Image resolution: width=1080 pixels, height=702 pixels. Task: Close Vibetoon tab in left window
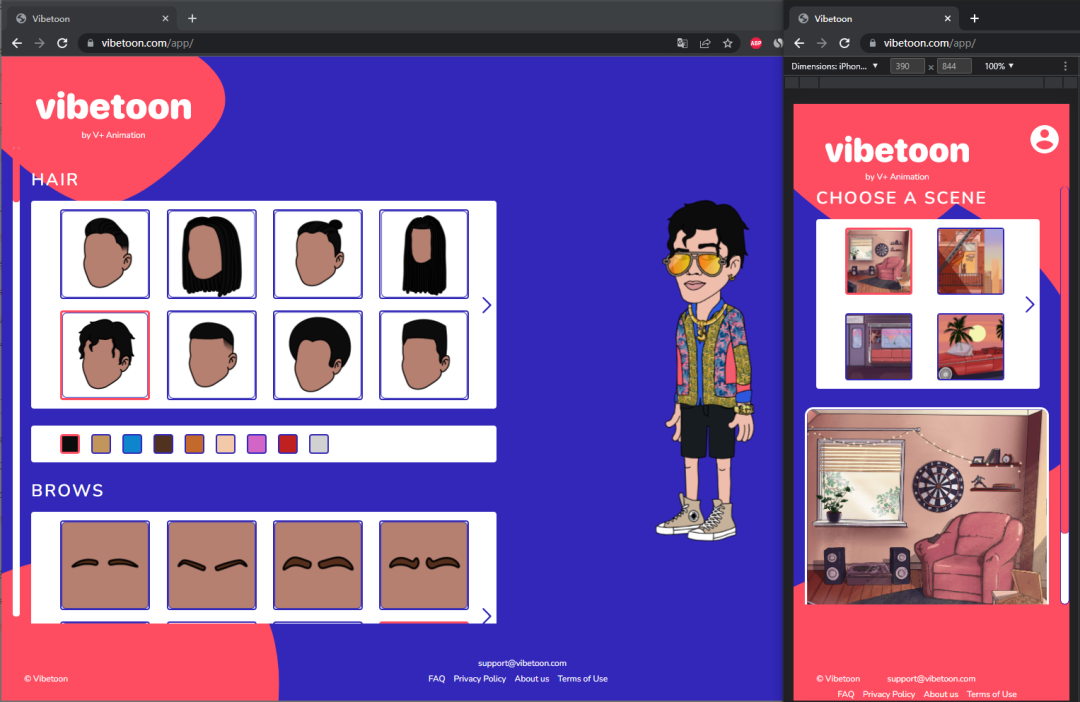click(165, 19)
